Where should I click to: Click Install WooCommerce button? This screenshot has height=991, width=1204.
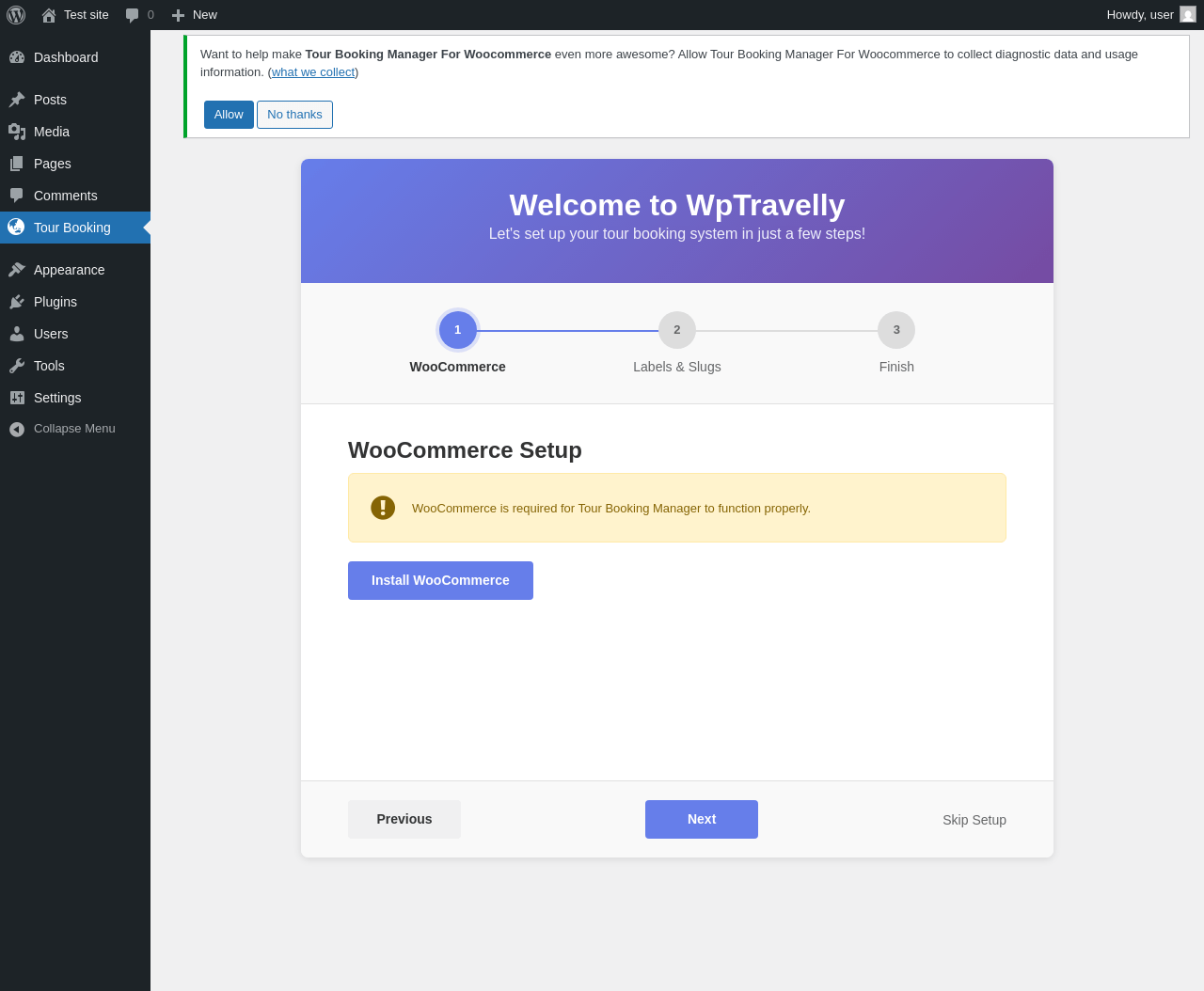[440, 580]
